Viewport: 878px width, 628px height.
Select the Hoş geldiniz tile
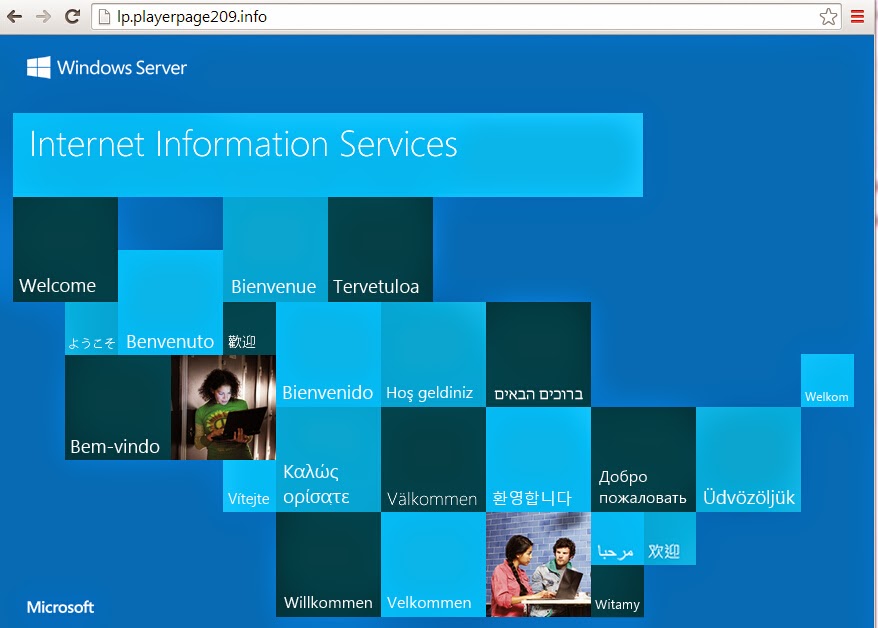point(433,354)
